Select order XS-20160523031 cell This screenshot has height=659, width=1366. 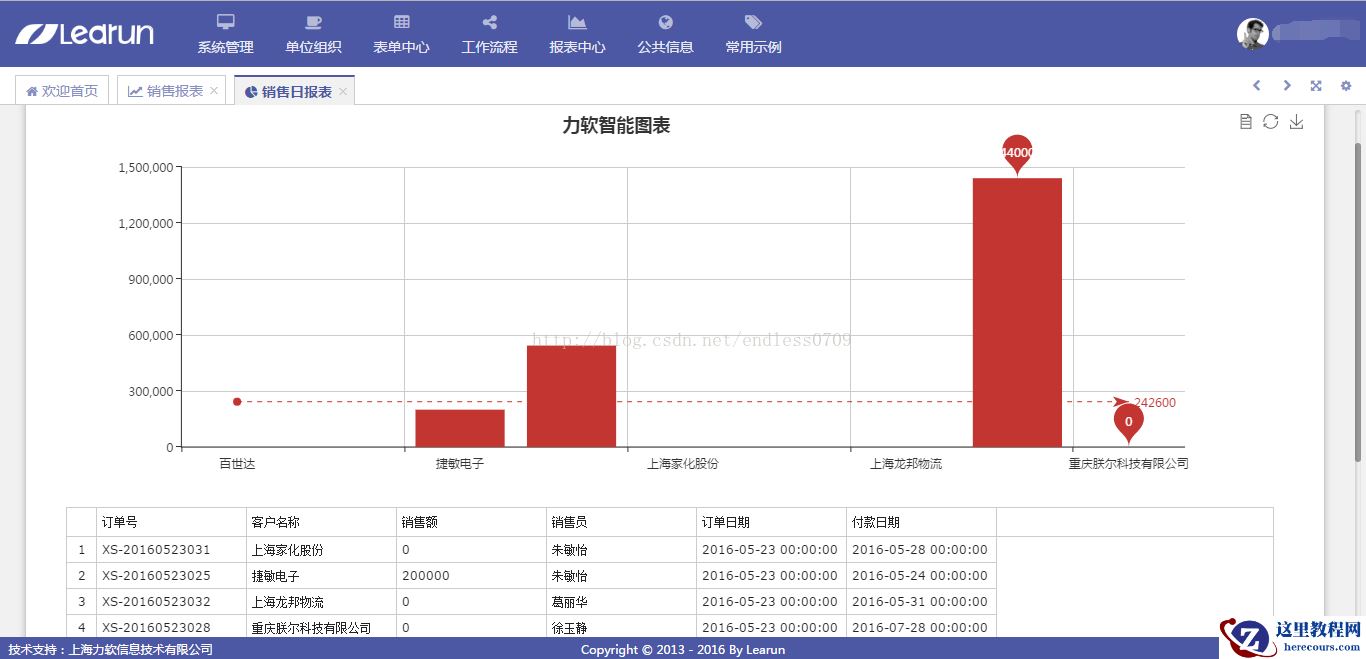pos(171,550)
